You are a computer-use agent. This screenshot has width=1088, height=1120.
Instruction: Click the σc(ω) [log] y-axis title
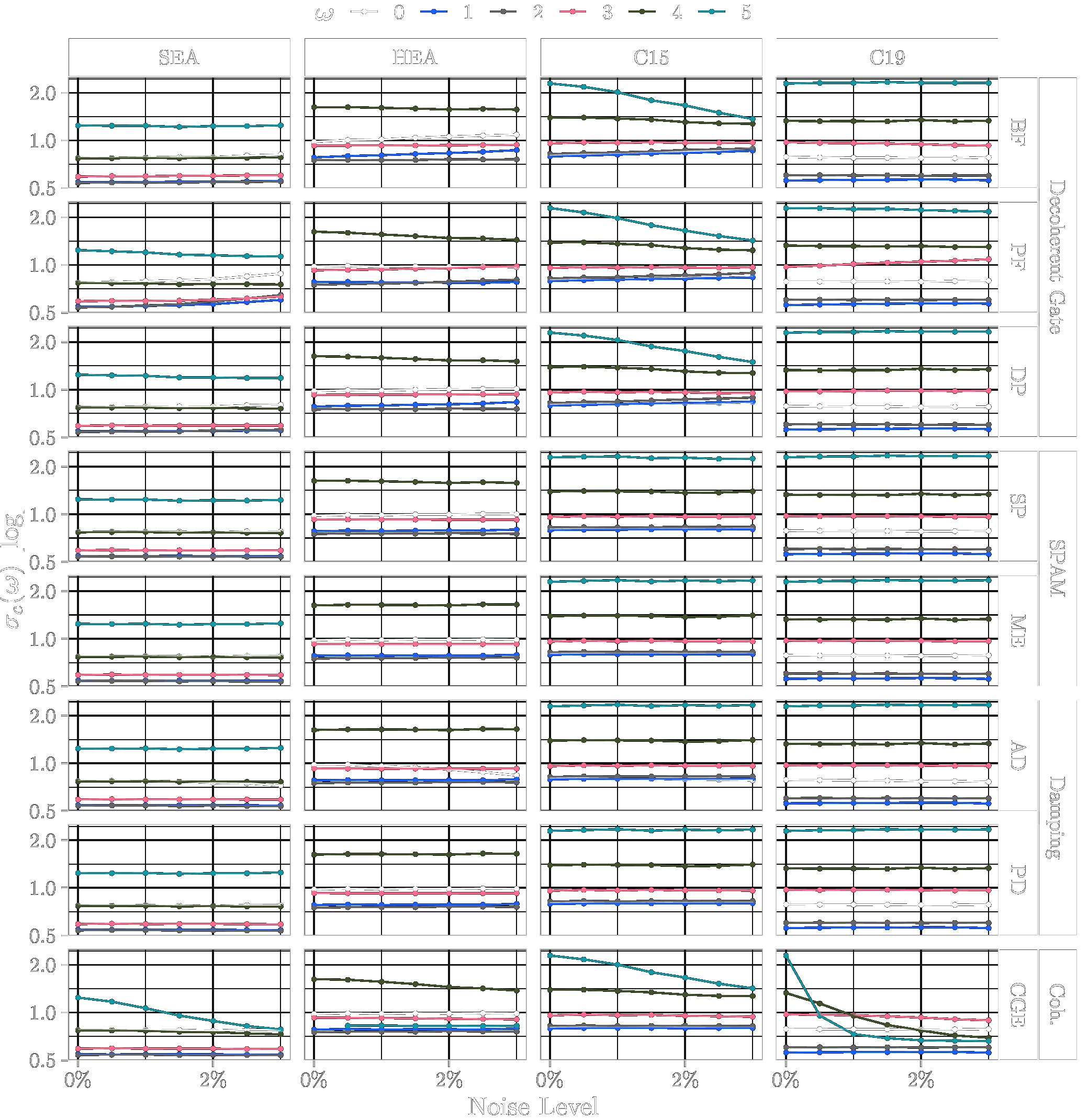(13, 569)
